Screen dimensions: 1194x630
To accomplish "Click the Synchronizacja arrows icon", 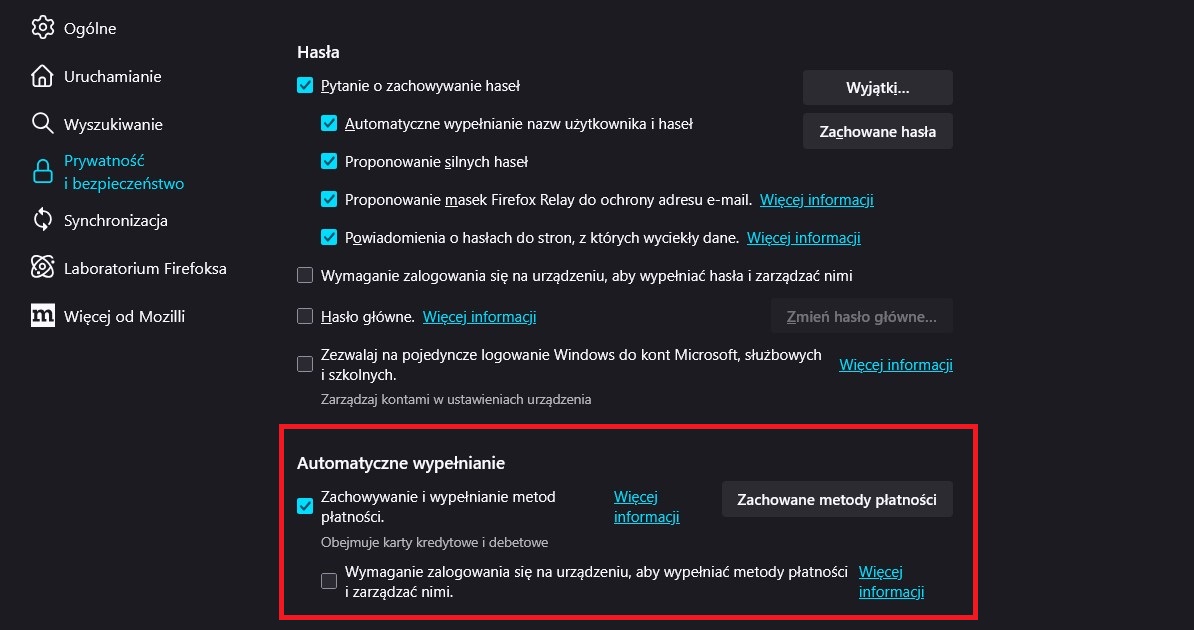I will click(x=42, y=220).
